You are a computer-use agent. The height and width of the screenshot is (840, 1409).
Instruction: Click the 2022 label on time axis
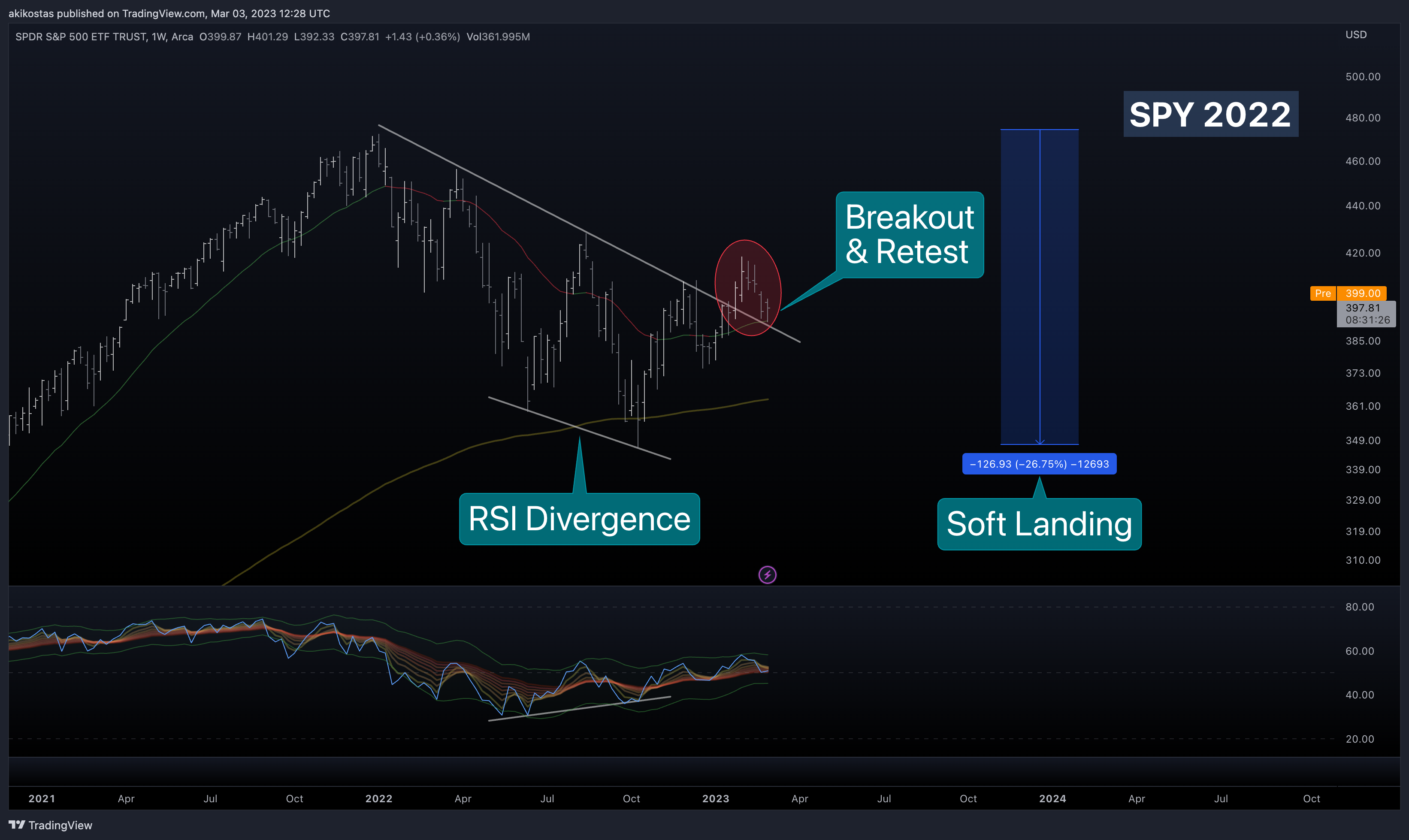click(x=379, y=799)
